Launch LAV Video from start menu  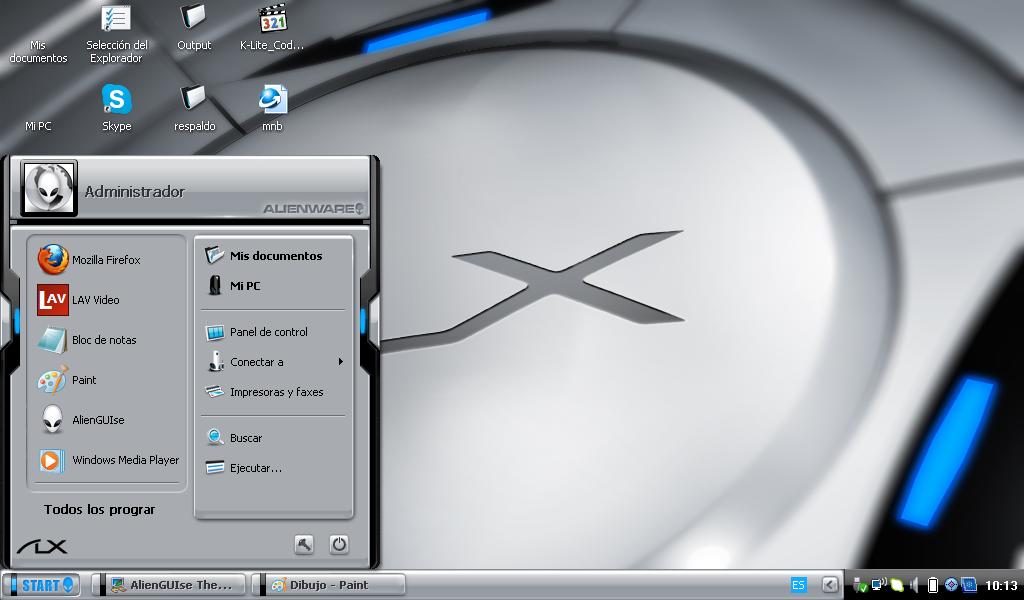(x=106, y=300)
